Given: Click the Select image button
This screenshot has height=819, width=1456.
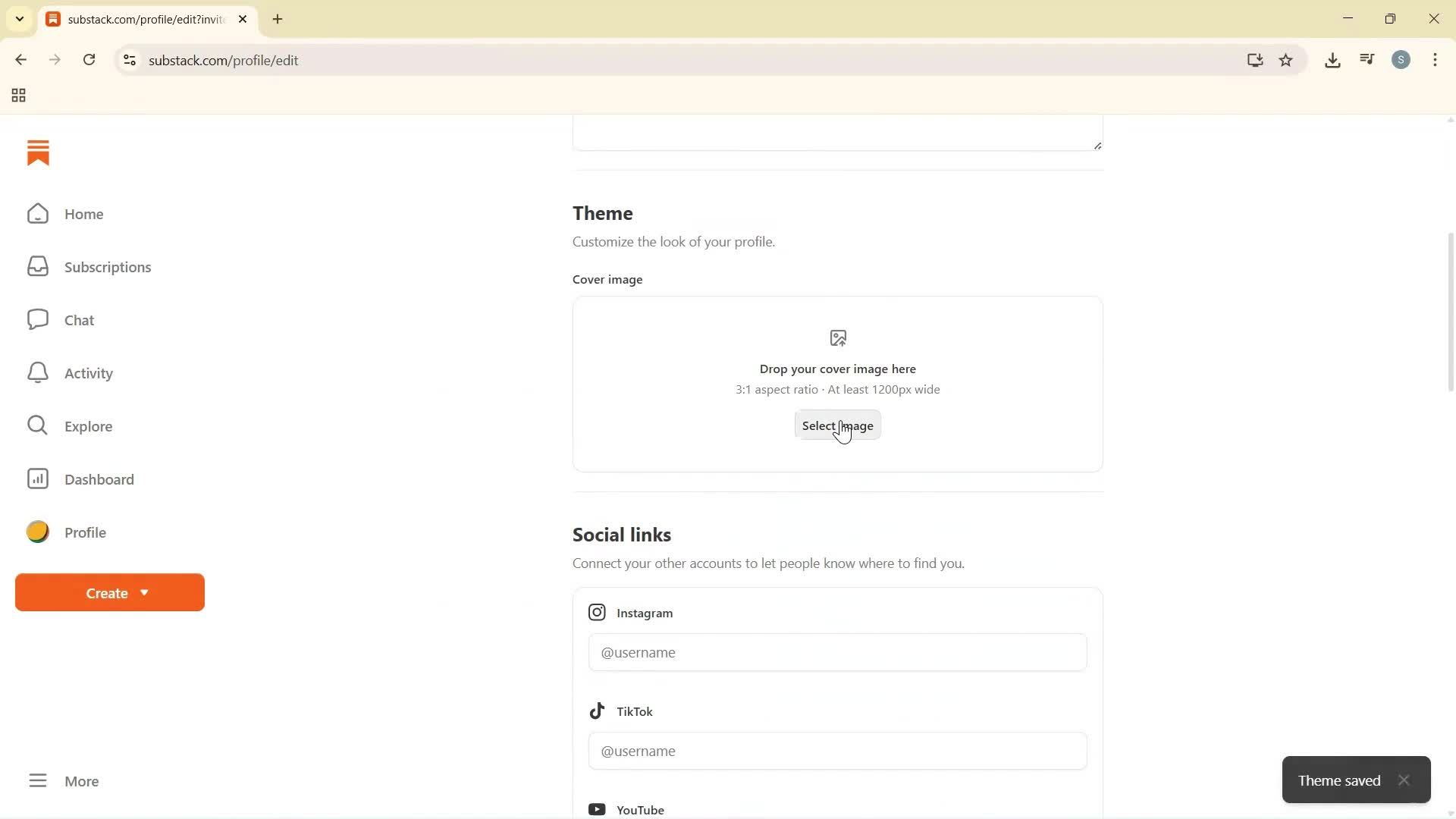Looking at the screenshot, I should click(x=838, y=425).
